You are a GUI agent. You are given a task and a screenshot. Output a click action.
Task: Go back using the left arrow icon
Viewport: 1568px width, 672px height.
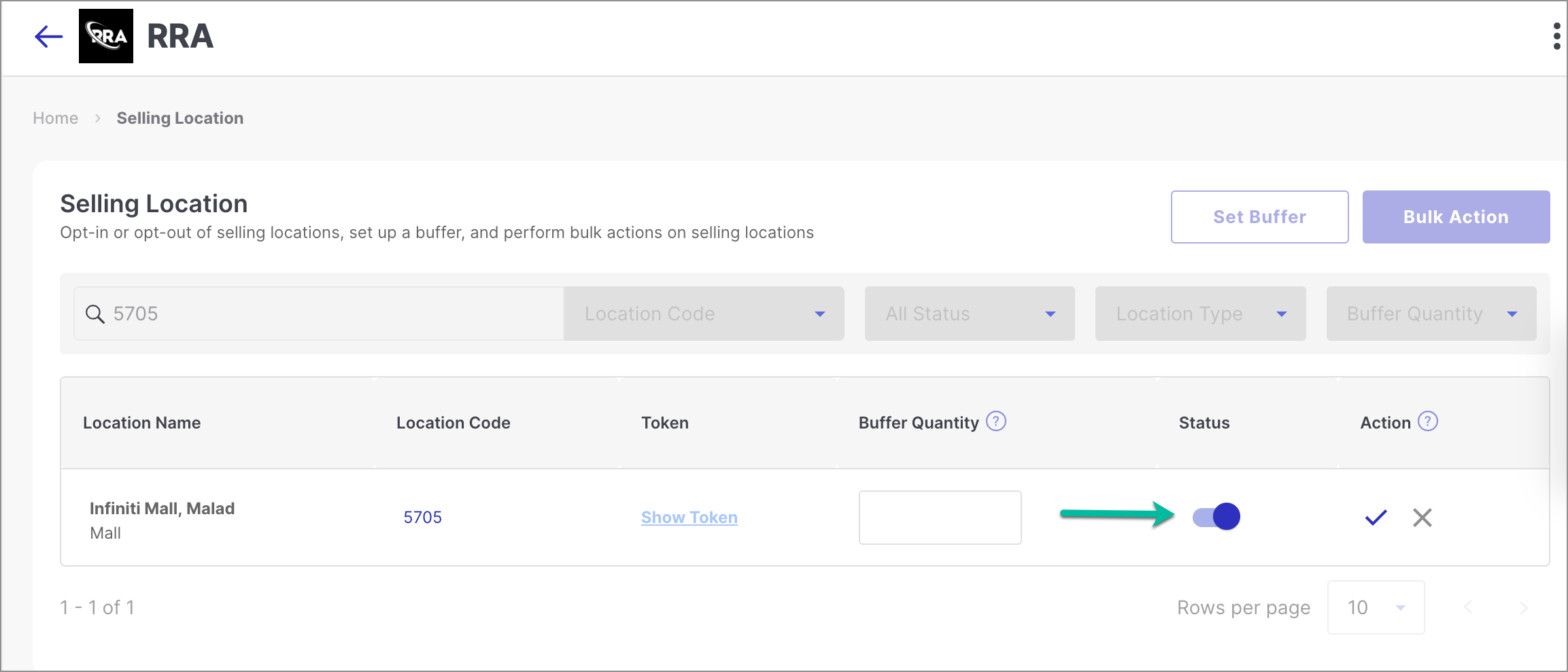tap(48, 37)
